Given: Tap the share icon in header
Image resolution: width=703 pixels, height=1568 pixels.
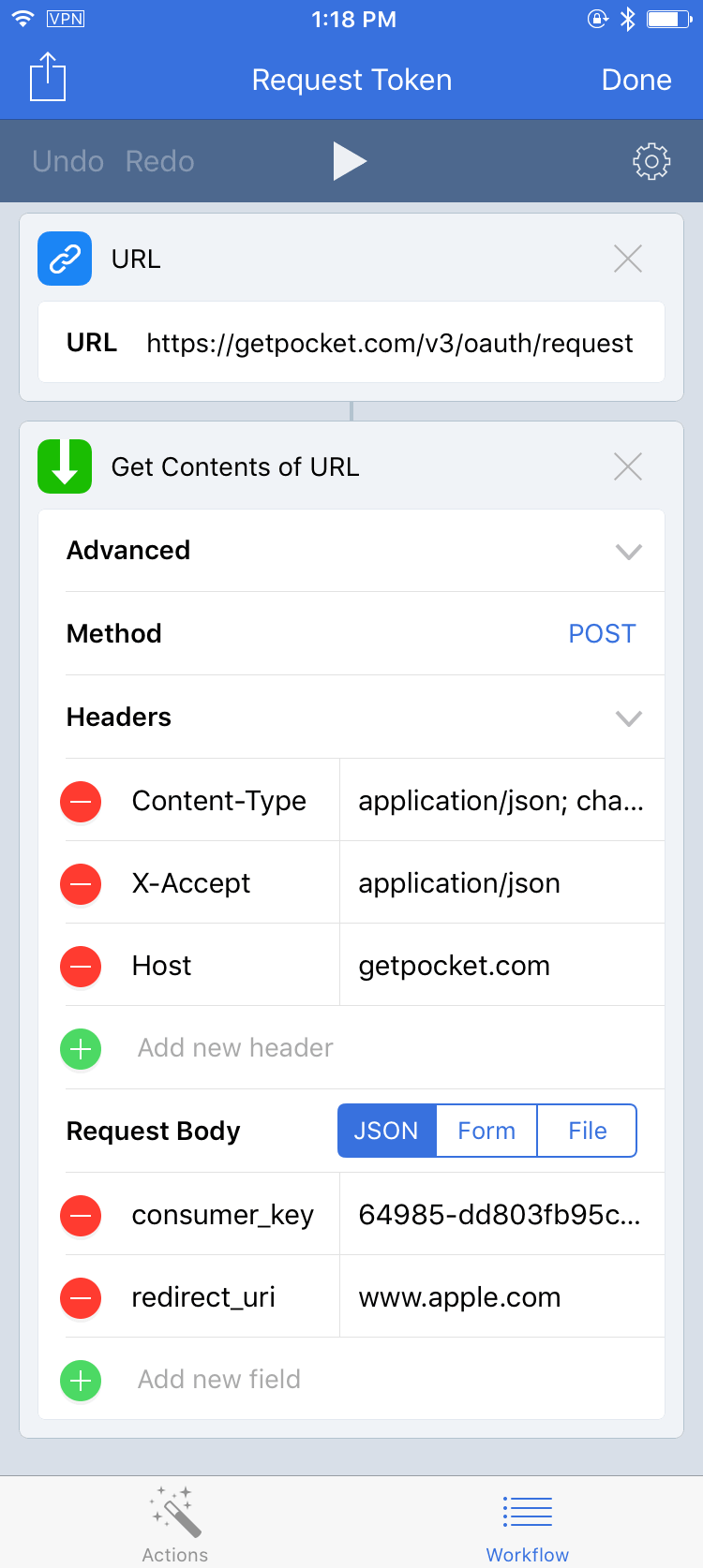Looking at the screenshot, I should coord(48,77).
